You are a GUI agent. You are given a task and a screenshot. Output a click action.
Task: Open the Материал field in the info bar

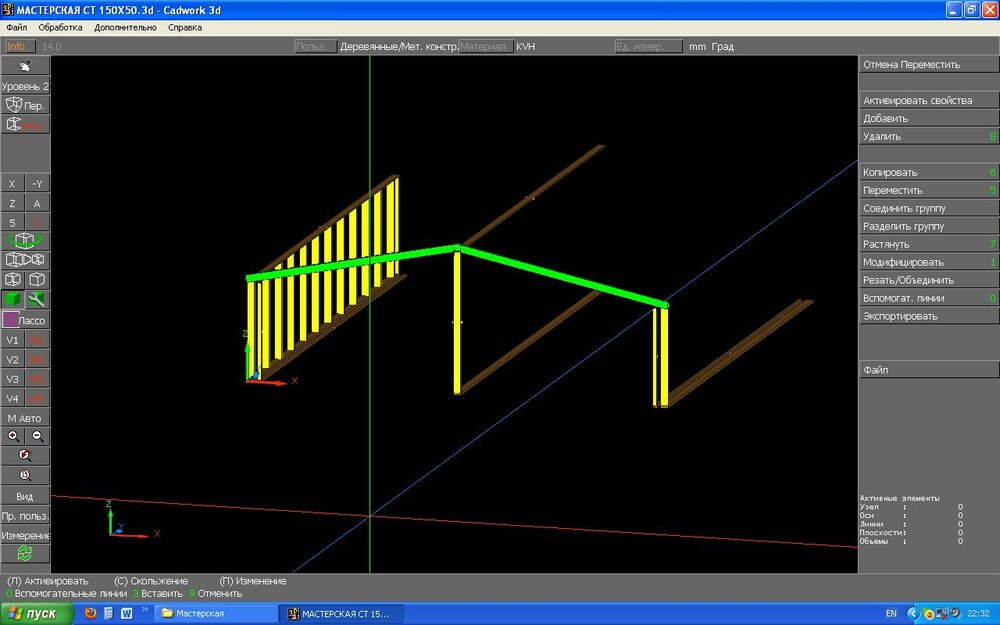(x=485, y=47)
